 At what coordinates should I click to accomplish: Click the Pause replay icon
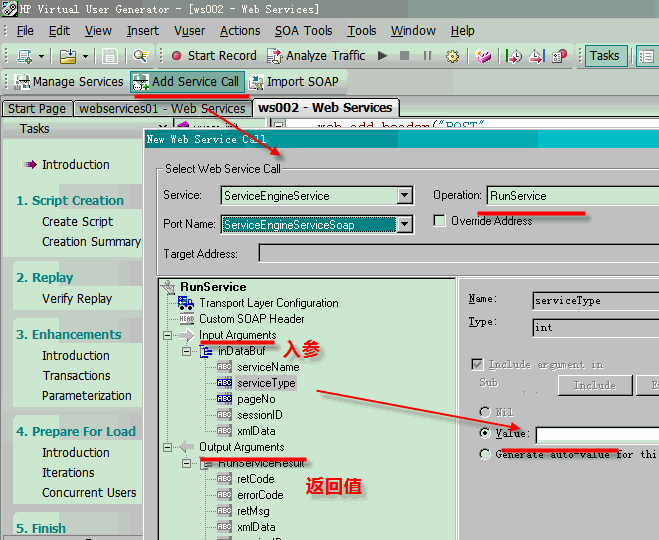427,55
